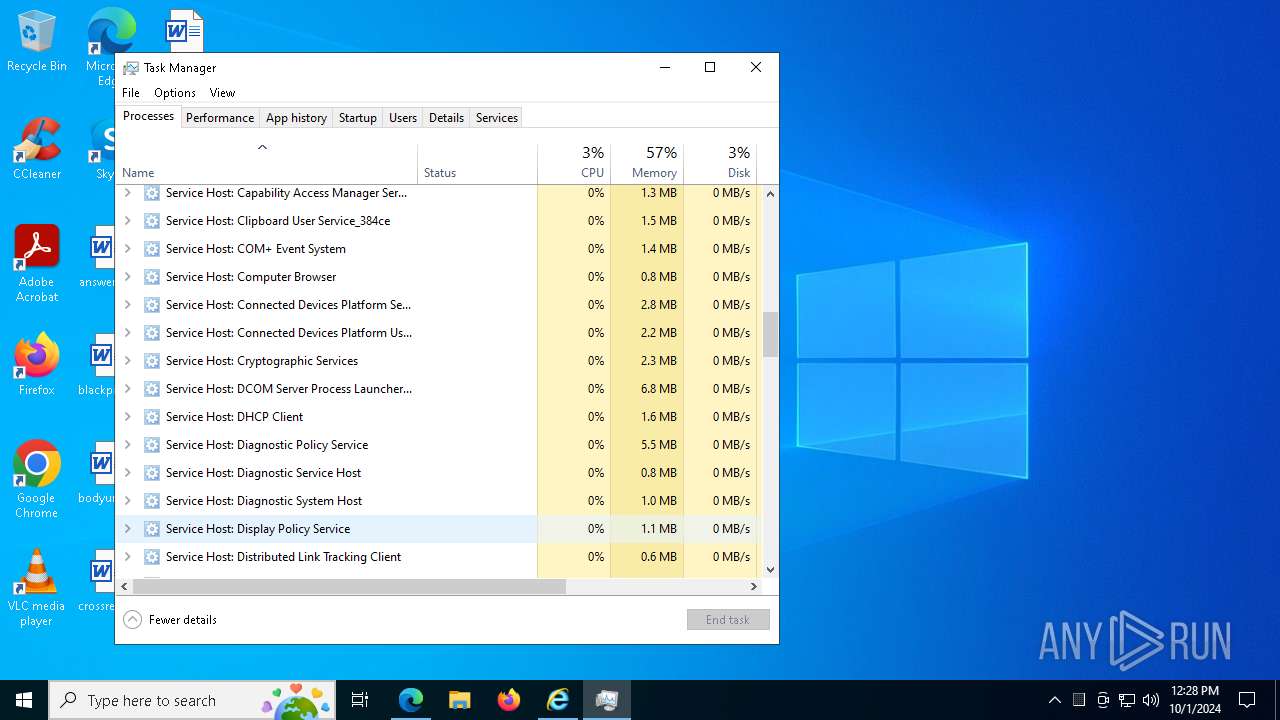The width and height of the screenshot is (1280, 720).
Task: Expand Service Host: Cryptographic Services row
Action: click(x=127, y=361)
